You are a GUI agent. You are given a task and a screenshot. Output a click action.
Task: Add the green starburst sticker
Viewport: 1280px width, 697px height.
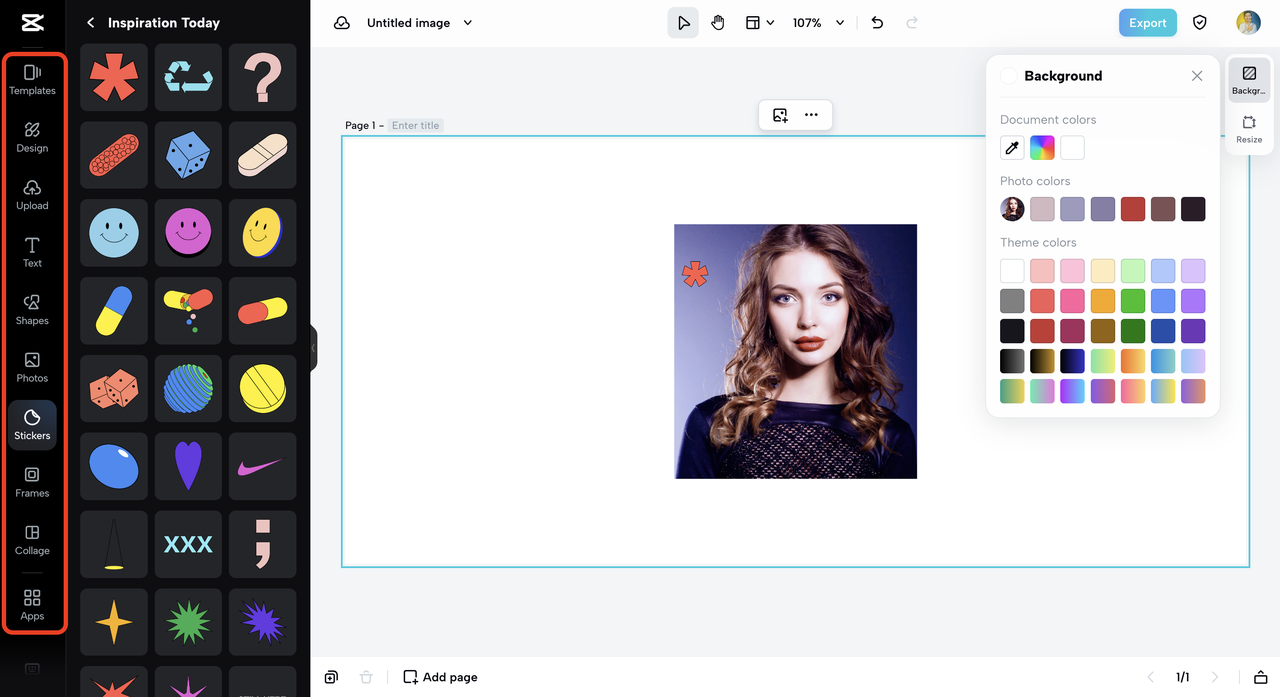pos(188,622)
